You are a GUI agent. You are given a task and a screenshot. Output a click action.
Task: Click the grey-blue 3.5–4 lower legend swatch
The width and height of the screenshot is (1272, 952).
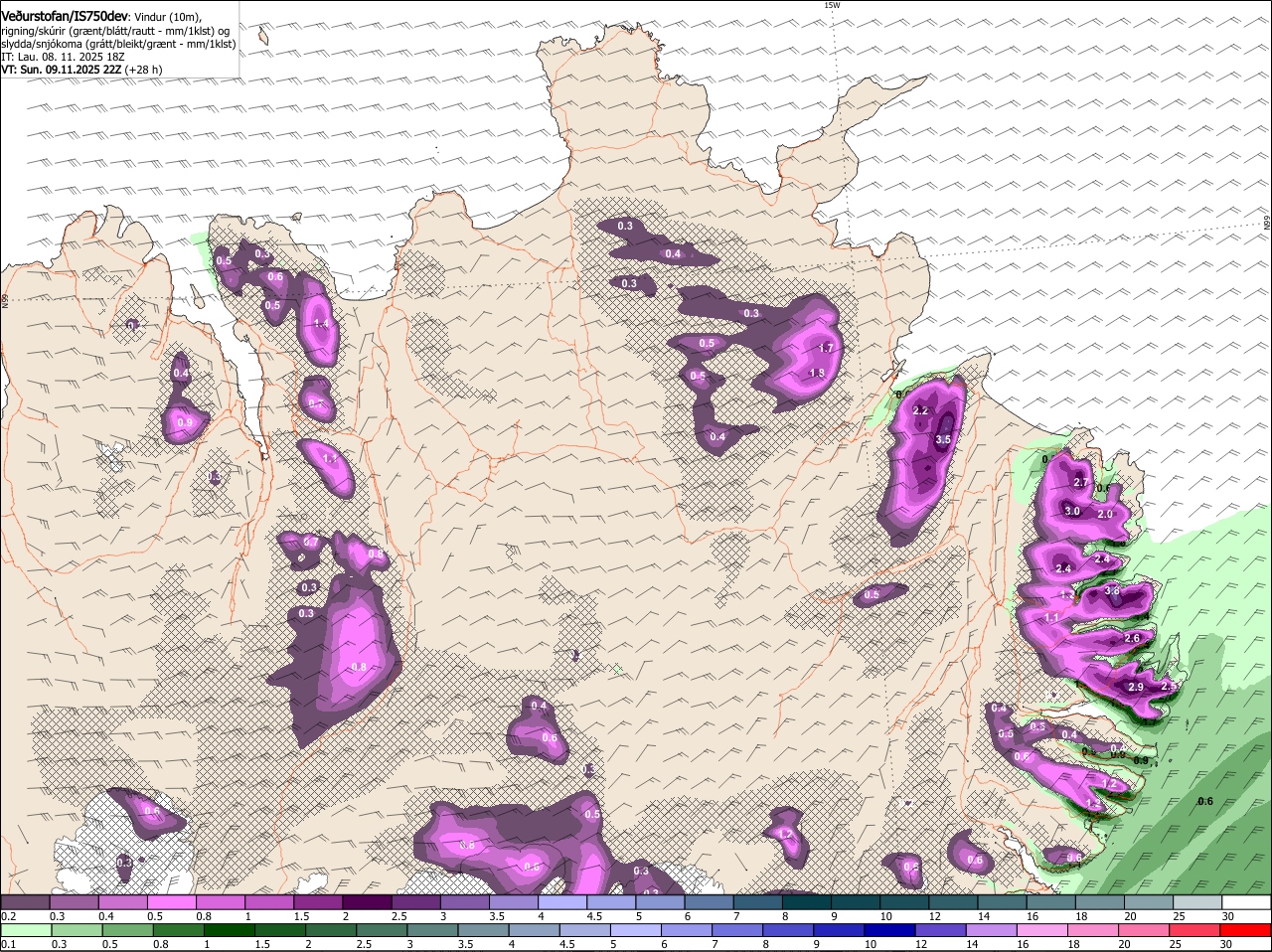tap(486, 930)
